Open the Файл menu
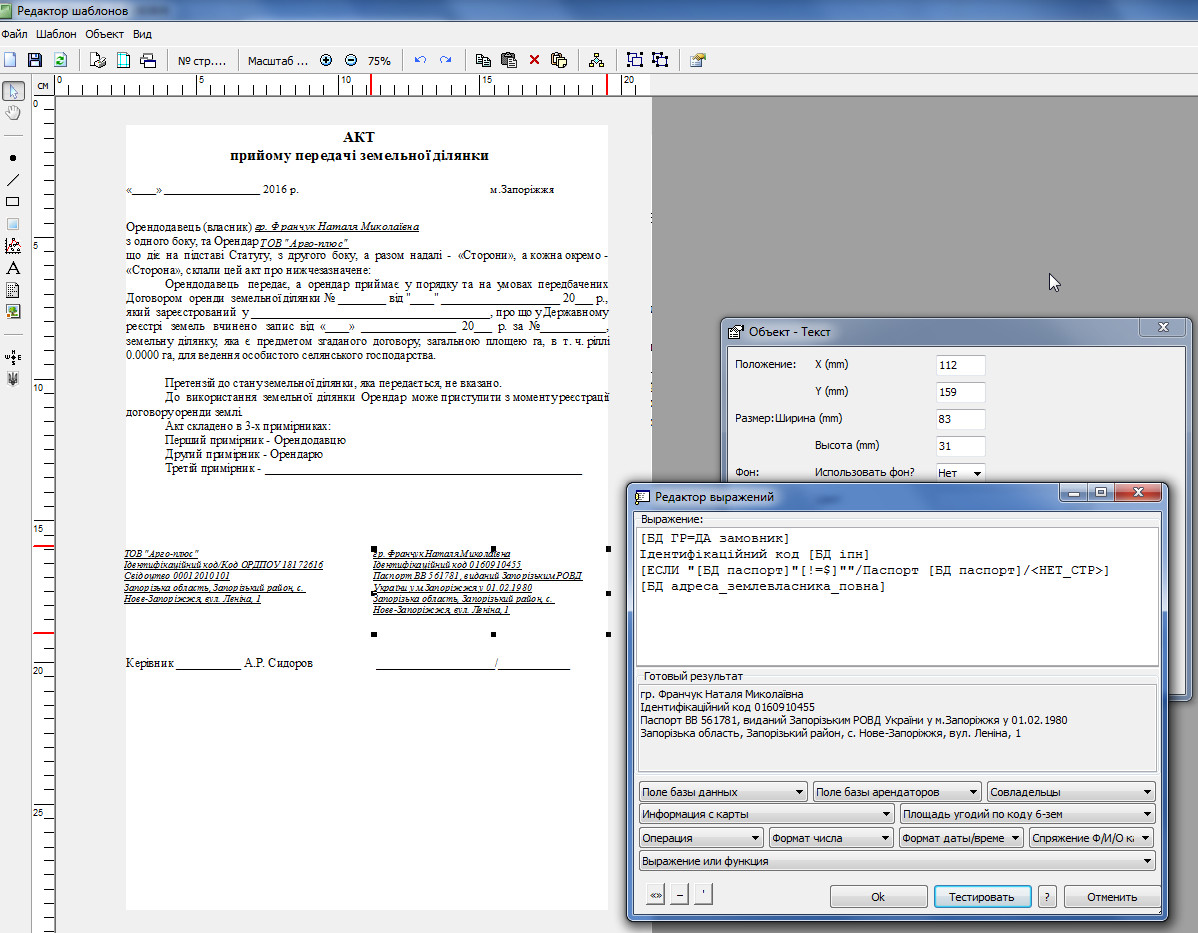The height and width of the screenshot is (933, 1198). (x=15, y=34)
